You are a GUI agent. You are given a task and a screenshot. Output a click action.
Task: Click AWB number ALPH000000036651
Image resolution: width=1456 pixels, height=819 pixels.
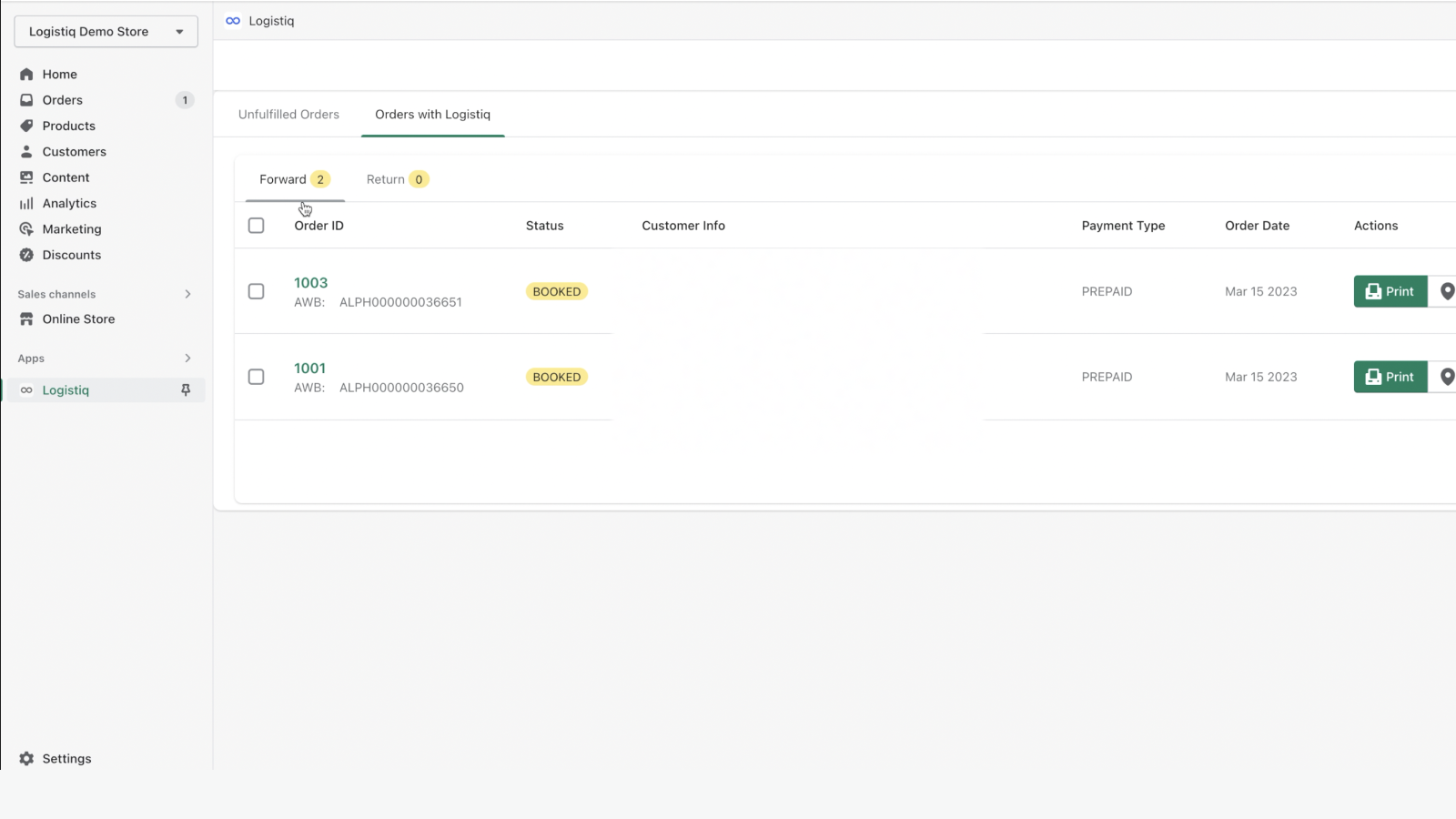(x=400, y=302)
